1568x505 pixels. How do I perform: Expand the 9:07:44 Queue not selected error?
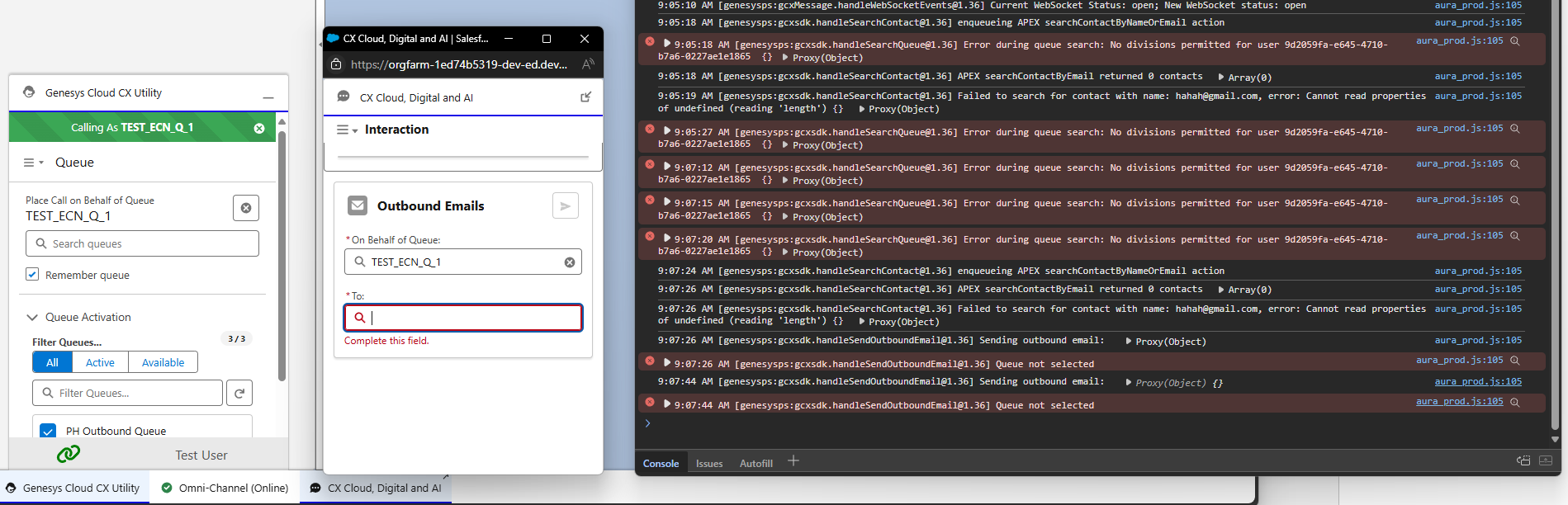tap(667, 404)
